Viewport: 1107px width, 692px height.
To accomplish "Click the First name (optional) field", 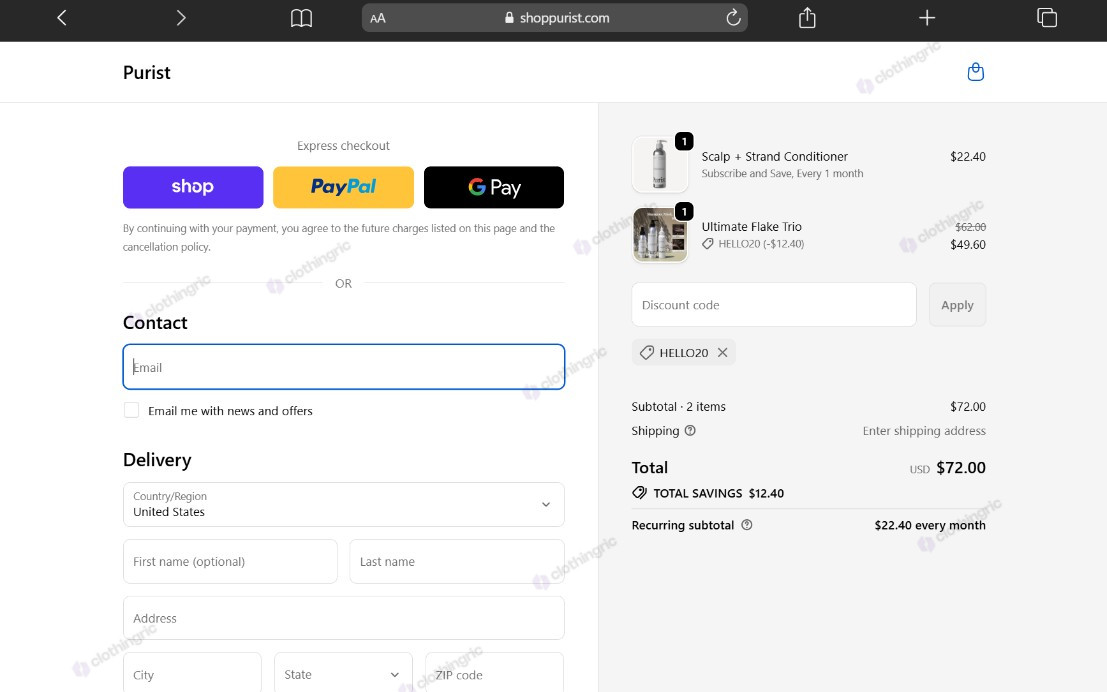I will [x=230, y=561].
